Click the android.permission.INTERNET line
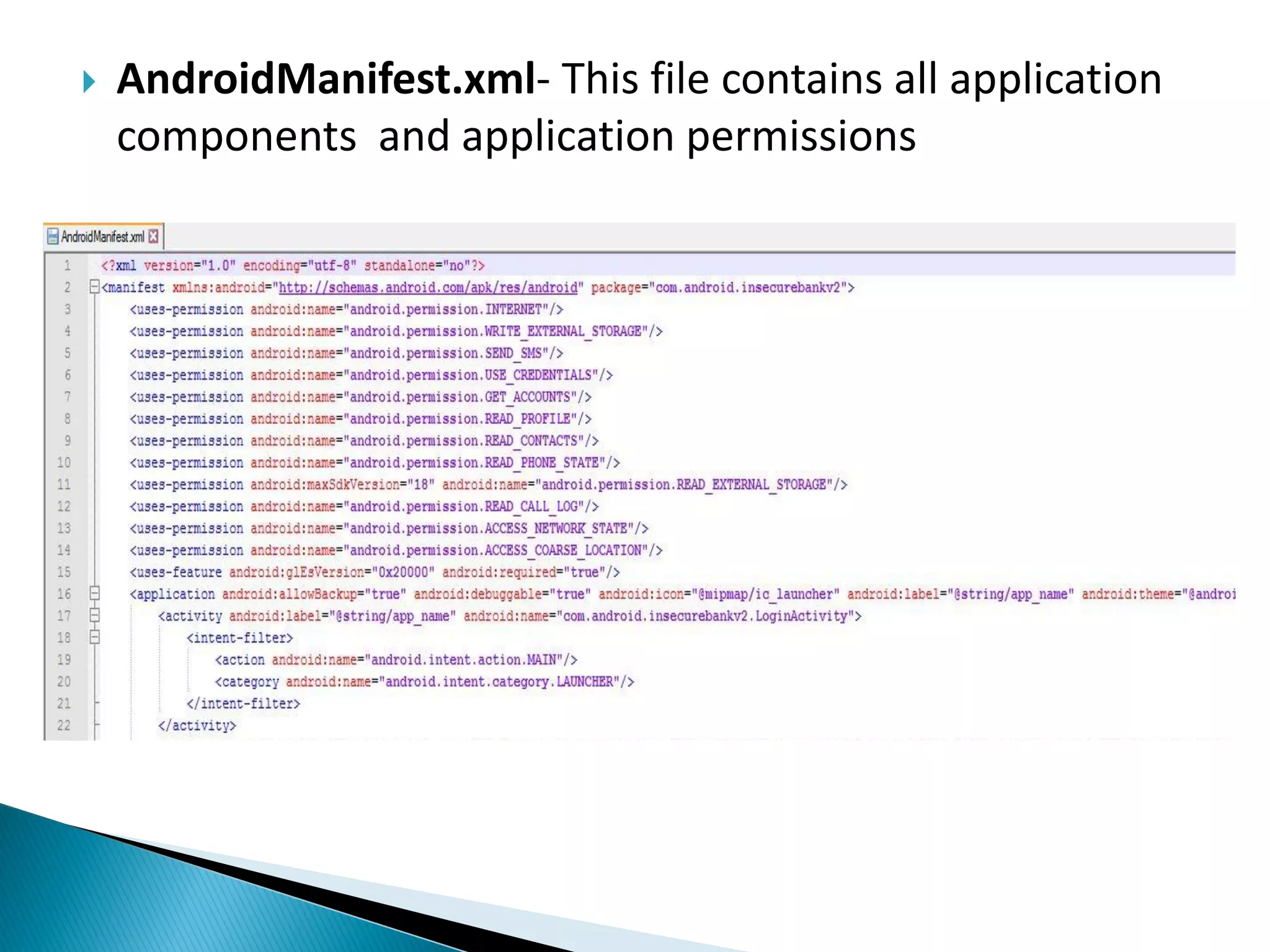The image size is (1270, 952). click(347, 309)
